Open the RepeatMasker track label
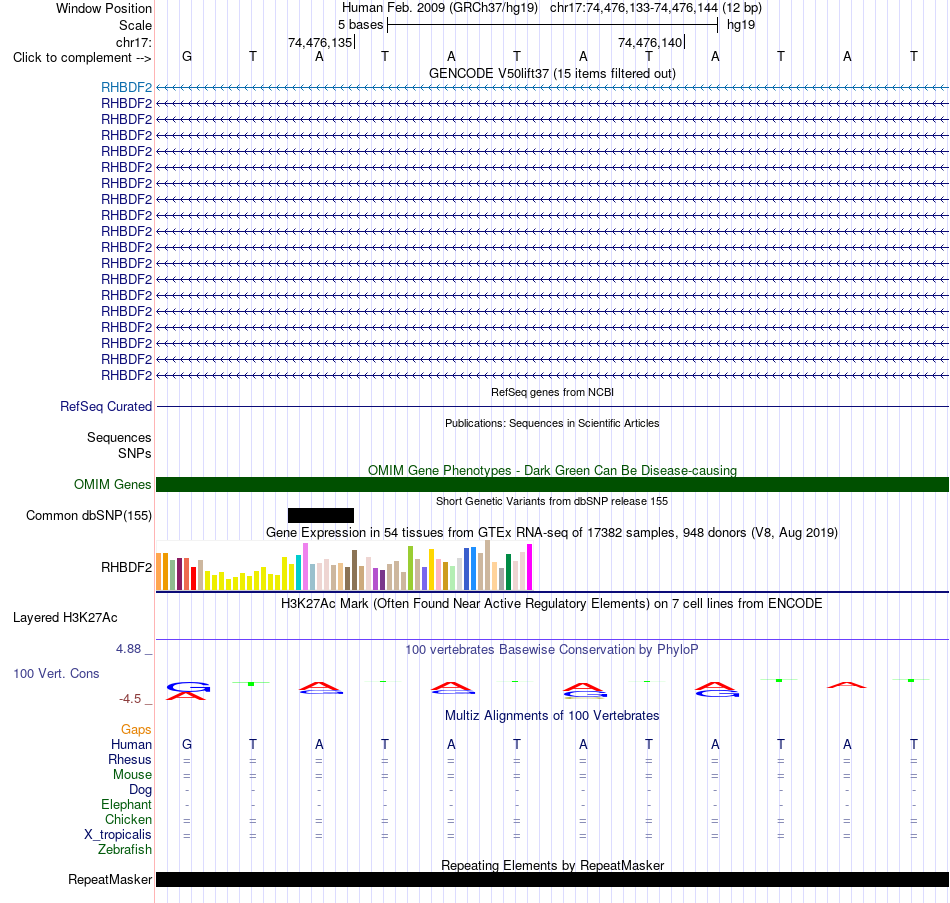950x903 pixels. [110, 879]
